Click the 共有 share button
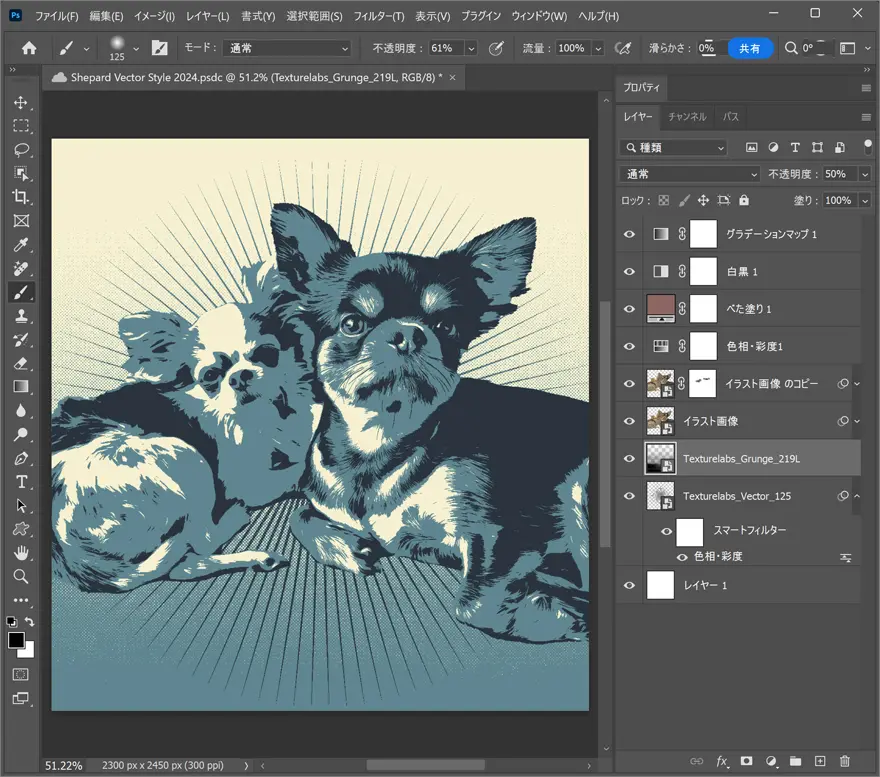Viewport: 880px width, 777px height. tap(749, 48)
